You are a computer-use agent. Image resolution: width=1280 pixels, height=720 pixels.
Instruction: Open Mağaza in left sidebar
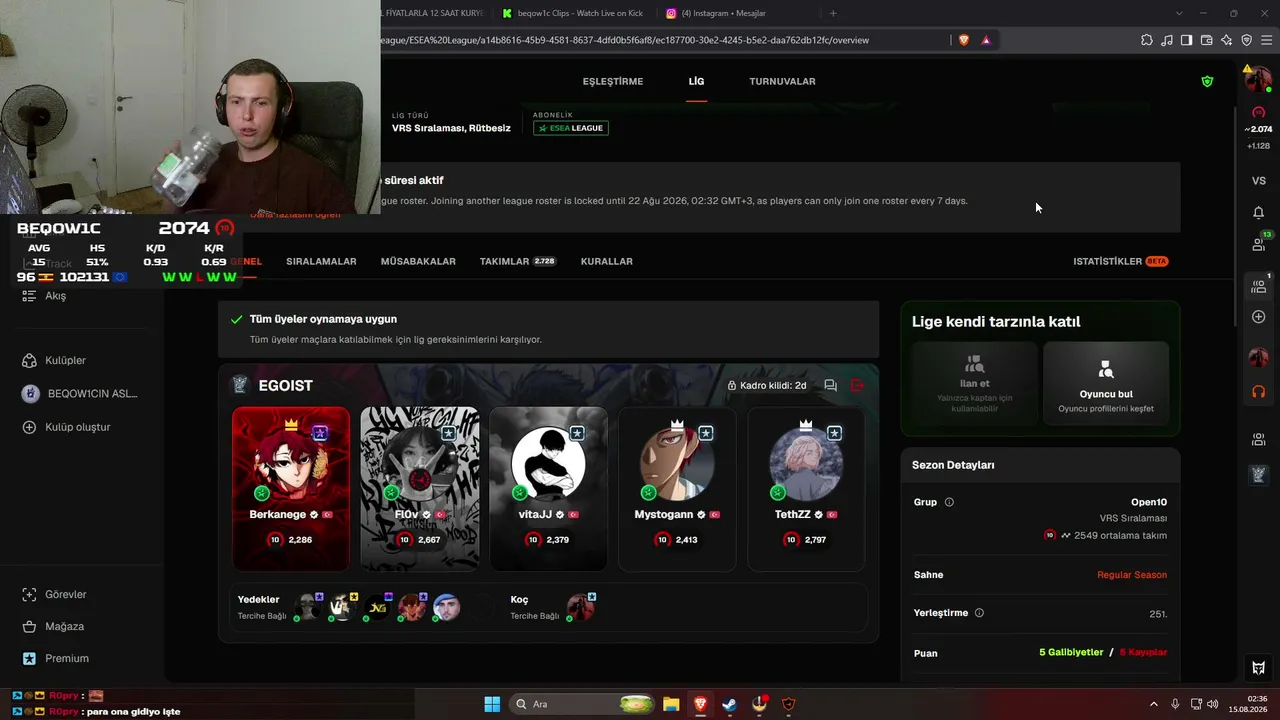point(53,626)
